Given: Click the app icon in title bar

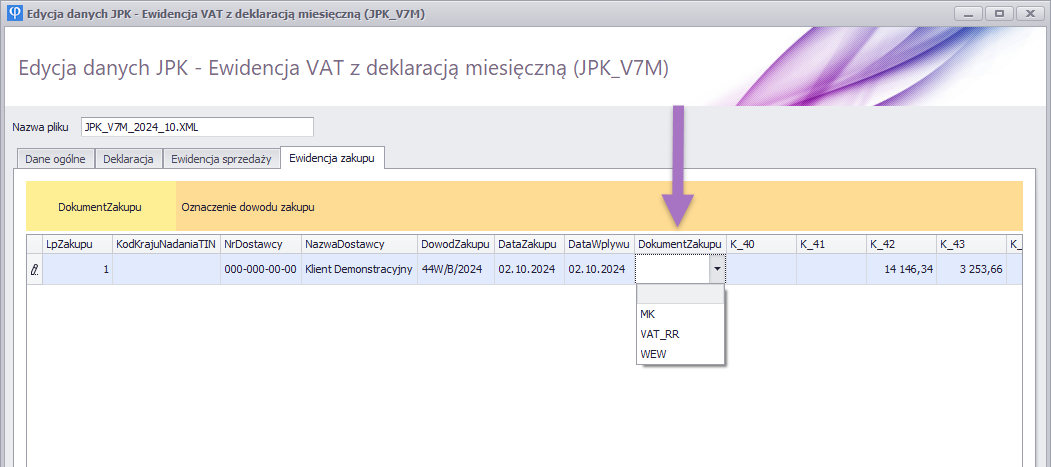Looking at the screenshot, I should 13,14.
